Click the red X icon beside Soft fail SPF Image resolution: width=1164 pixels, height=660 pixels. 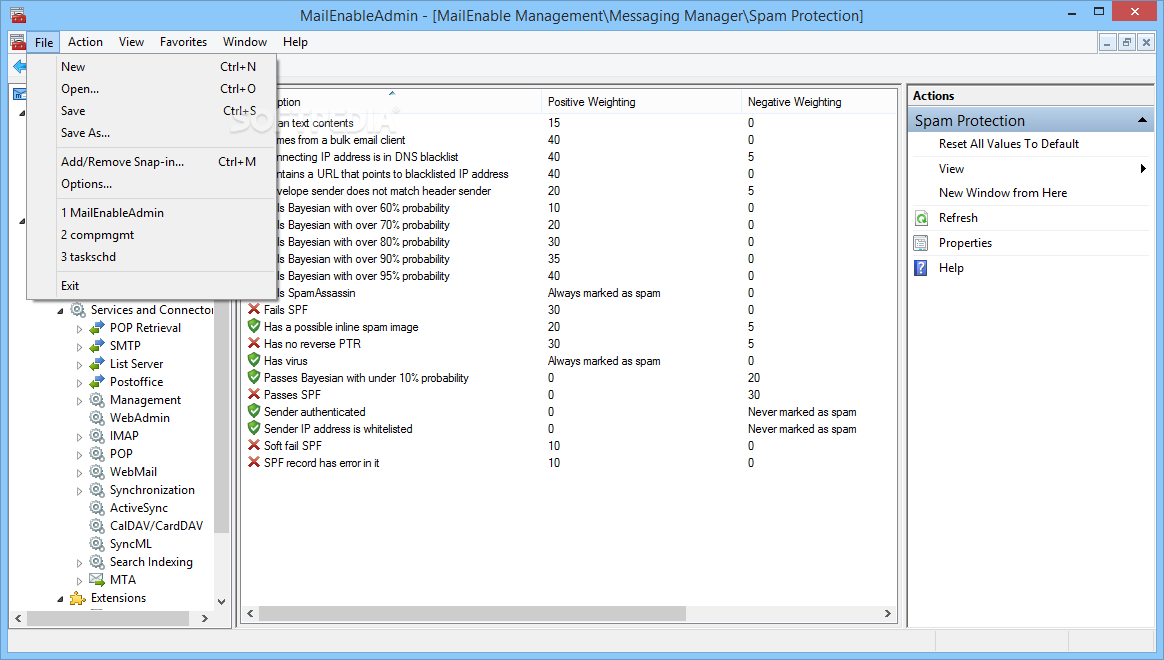pyautogui.click(x=254, y=446)
